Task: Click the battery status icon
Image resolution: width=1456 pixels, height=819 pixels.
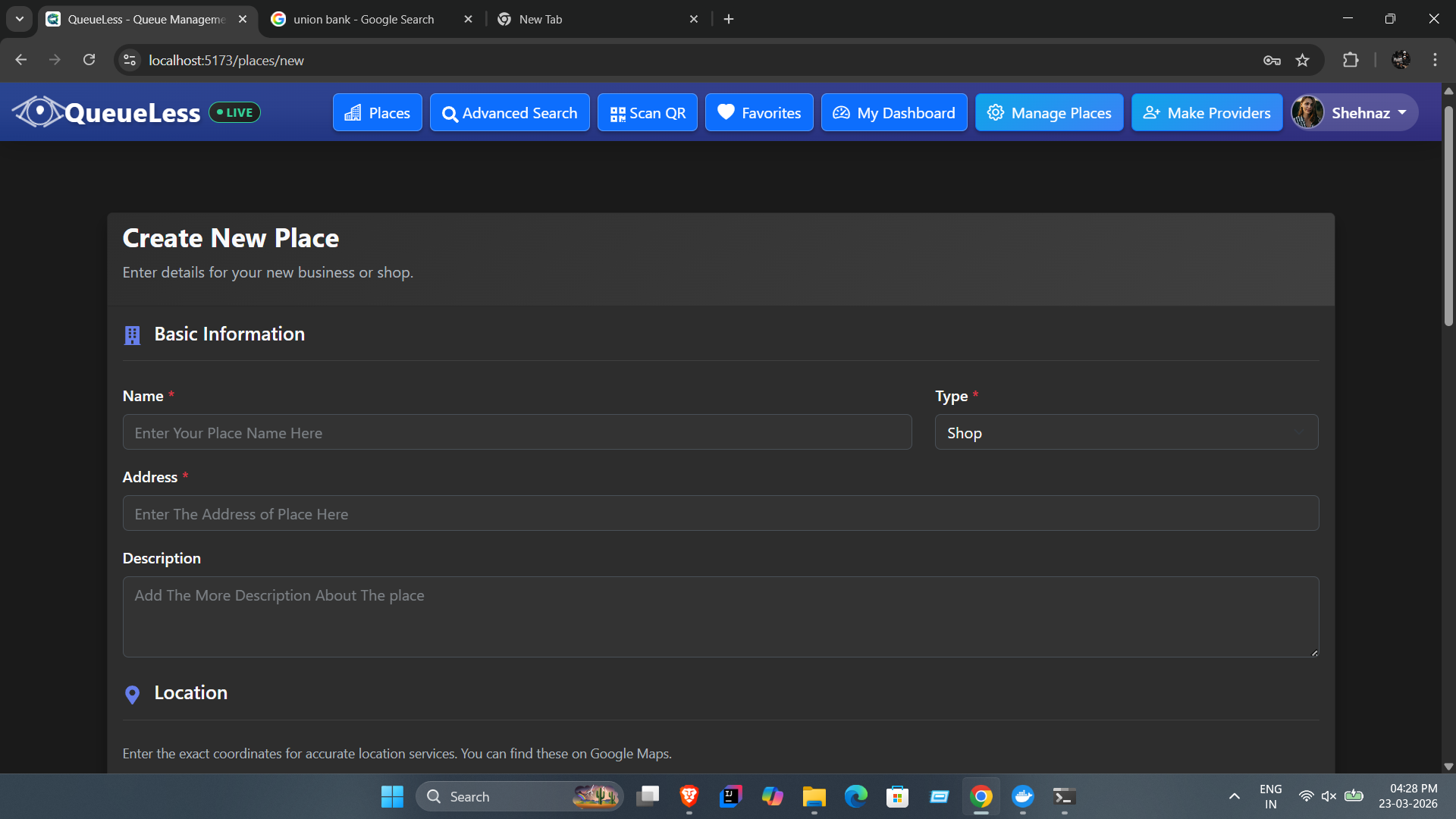Action: tap(1354, 796)
